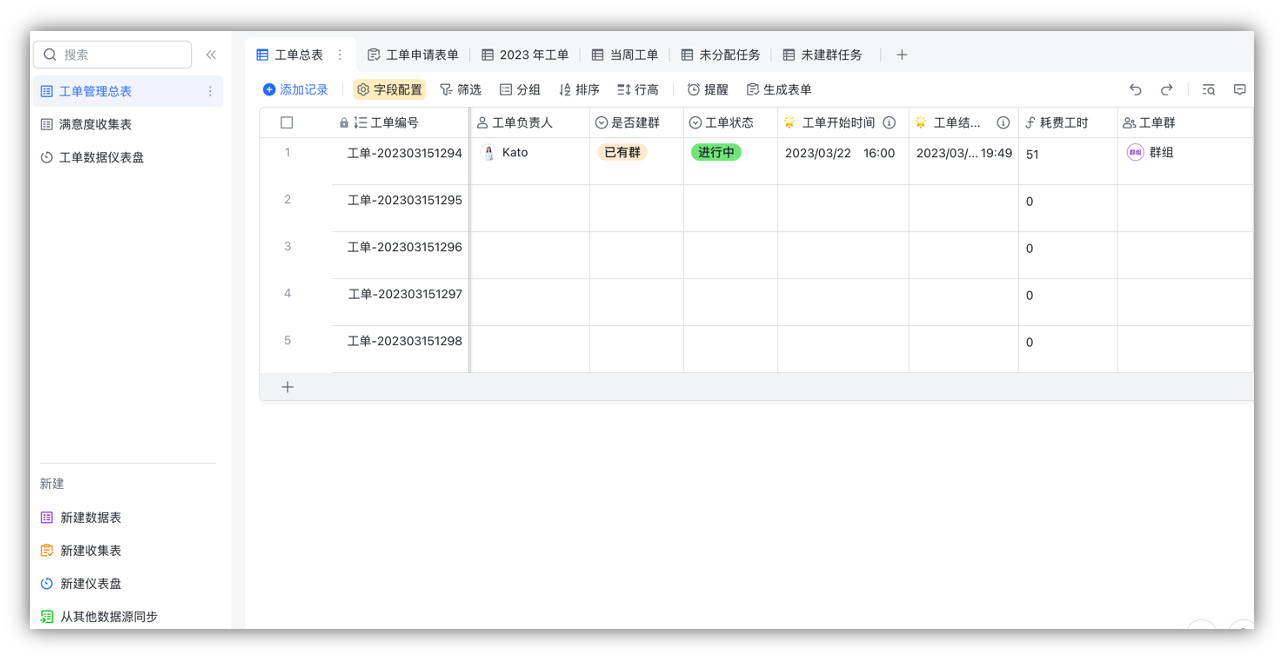Screen dimensions: 1284x660
Task: Open 行高 row height options
Action: click(638, 90)
